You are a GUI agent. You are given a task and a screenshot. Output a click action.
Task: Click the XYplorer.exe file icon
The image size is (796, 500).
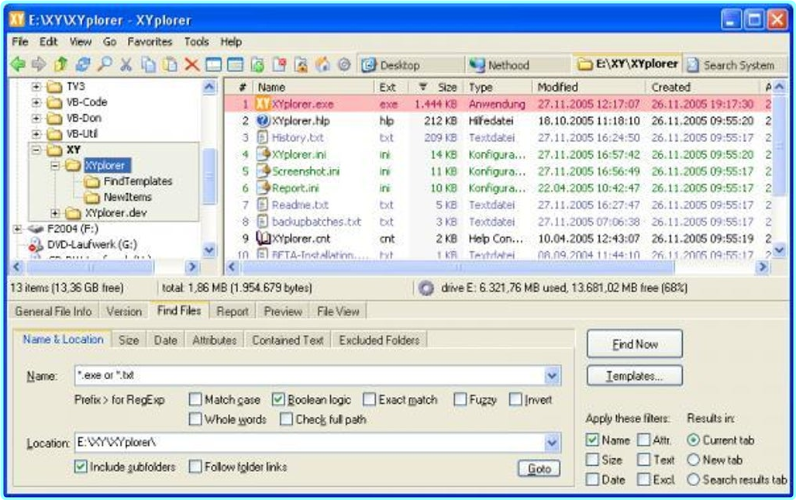tap(262, 104)
